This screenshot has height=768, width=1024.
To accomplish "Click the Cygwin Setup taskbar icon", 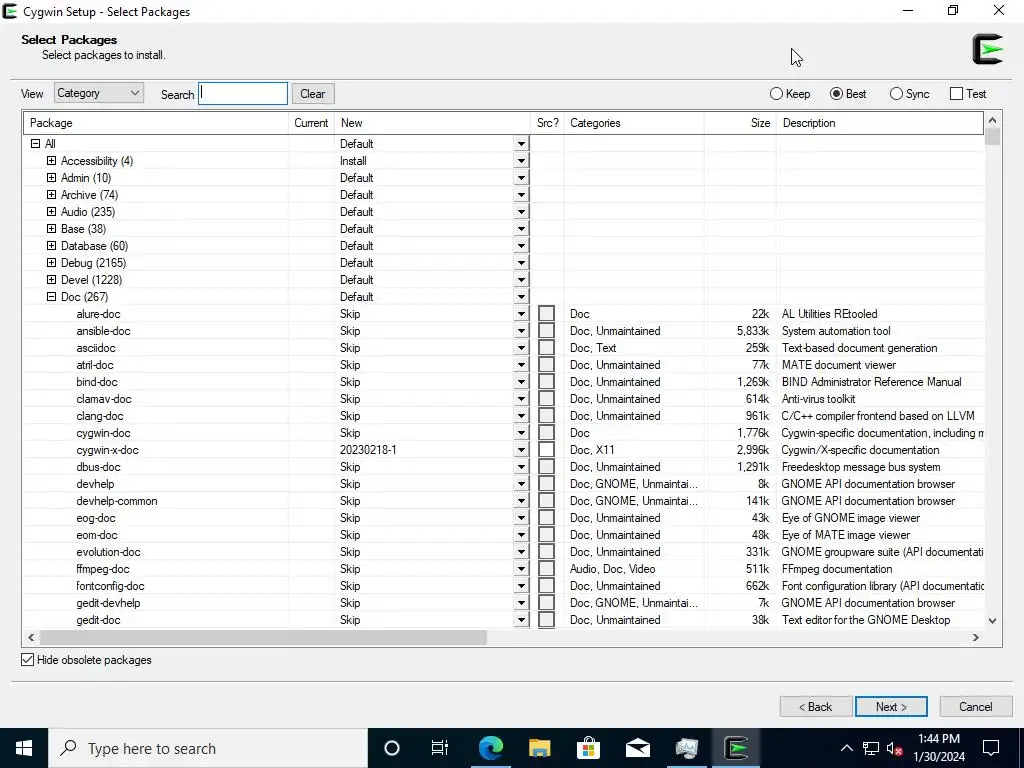I will [735, 748].
